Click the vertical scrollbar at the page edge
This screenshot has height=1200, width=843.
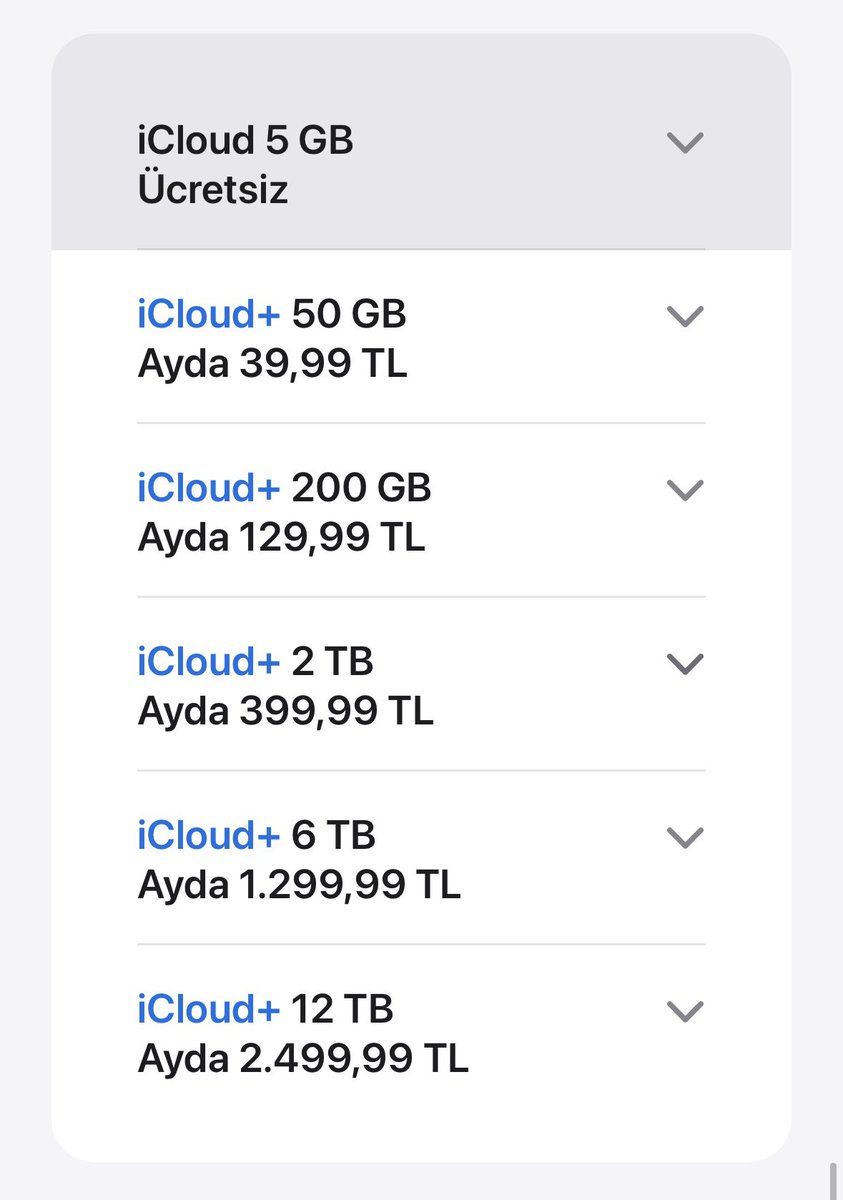coord(832,1180)
